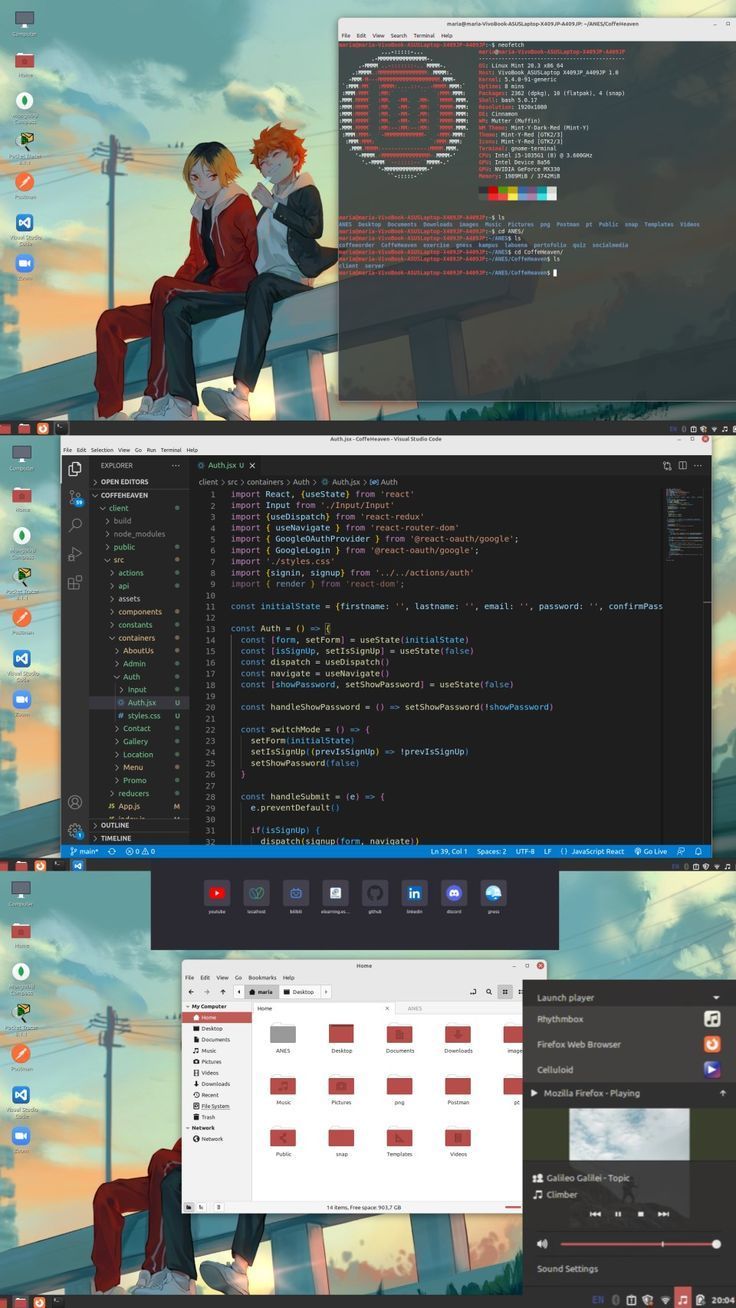This screenshot has height=1308, width=736.
Task: Expand the Launch player dropdown arrow
Action: (x=716, y=998)
